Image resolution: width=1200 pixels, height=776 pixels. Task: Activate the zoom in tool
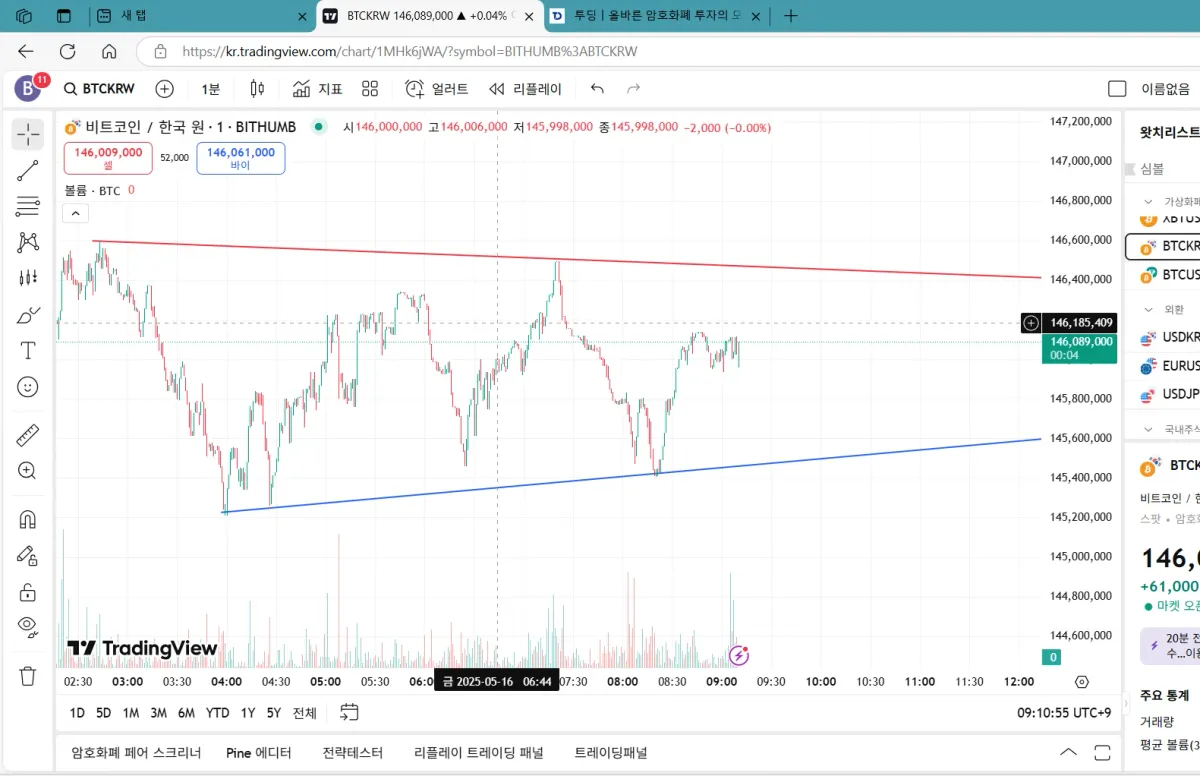27,471
